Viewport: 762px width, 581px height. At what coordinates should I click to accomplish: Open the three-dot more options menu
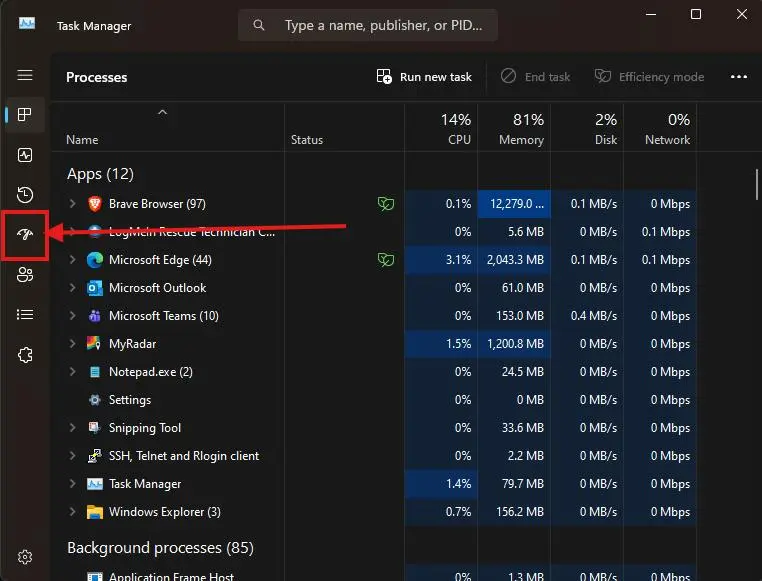tap(739, 77)
